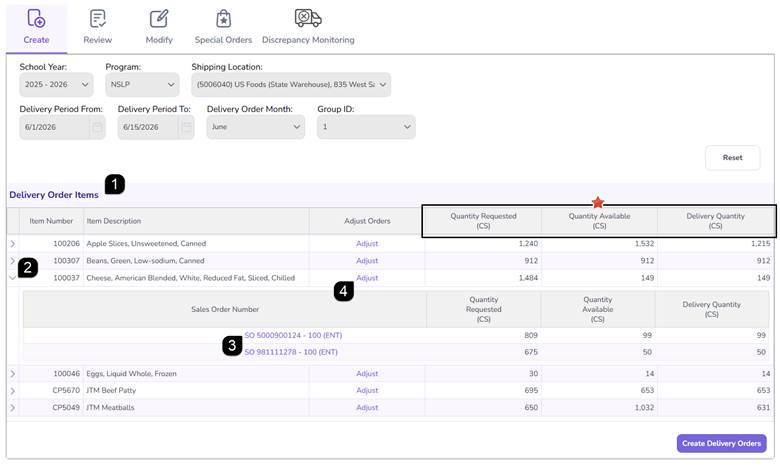This screenshot has width=780, height=466.
Task: Open the Delivery Period To calendar icon
Action: [x=187, y=127]
